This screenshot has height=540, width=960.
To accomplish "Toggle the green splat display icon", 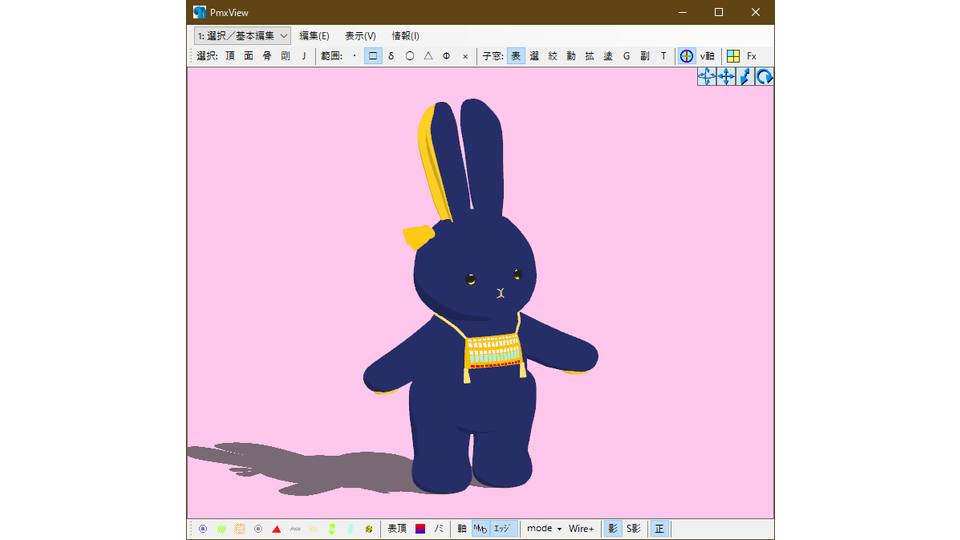I will click(222, 529).
